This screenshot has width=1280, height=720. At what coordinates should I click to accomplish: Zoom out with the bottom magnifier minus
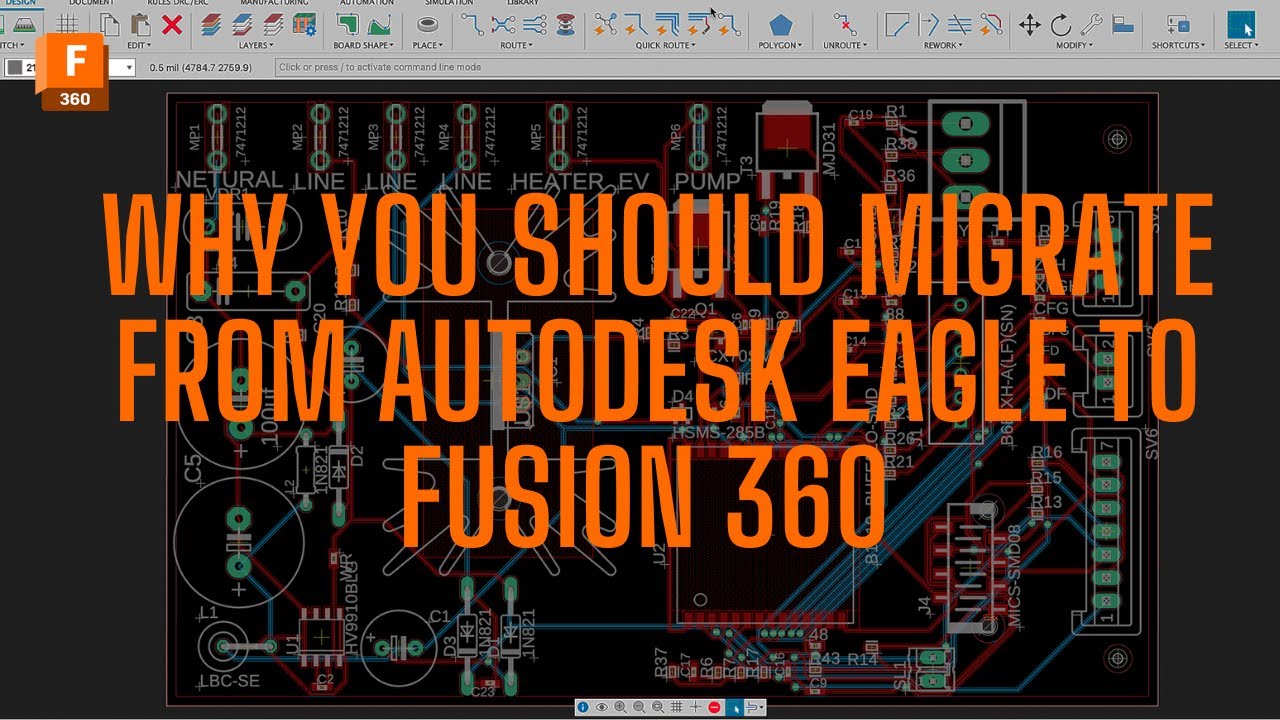click(639, 707)
